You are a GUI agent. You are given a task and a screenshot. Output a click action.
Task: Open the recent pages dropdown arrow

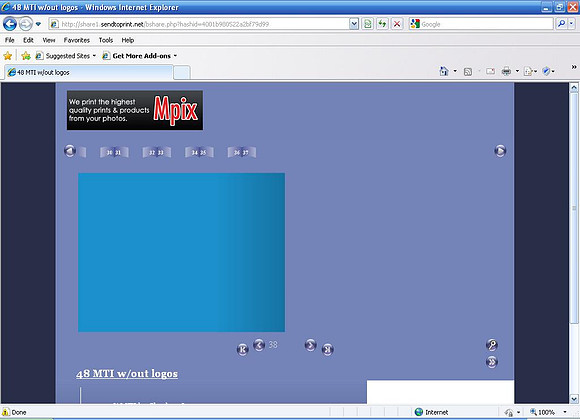click(x=38, y=24)
